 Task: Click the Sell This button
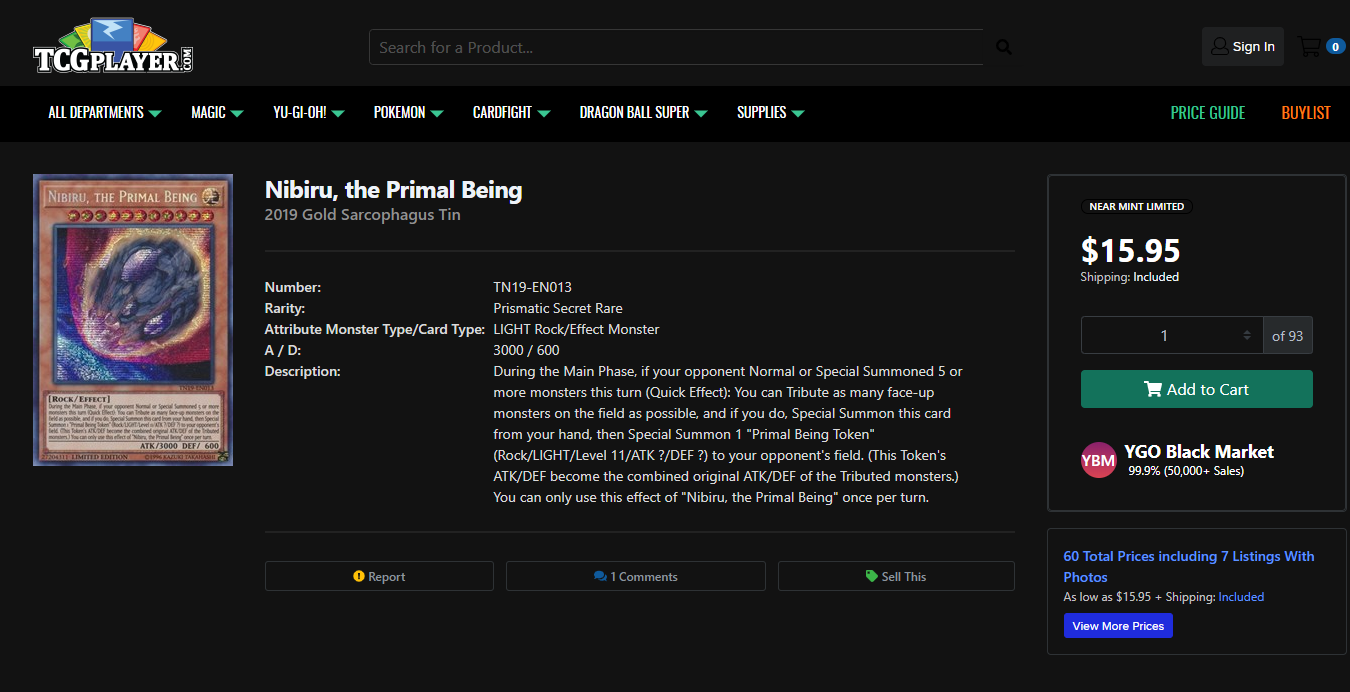pos(896,576)
